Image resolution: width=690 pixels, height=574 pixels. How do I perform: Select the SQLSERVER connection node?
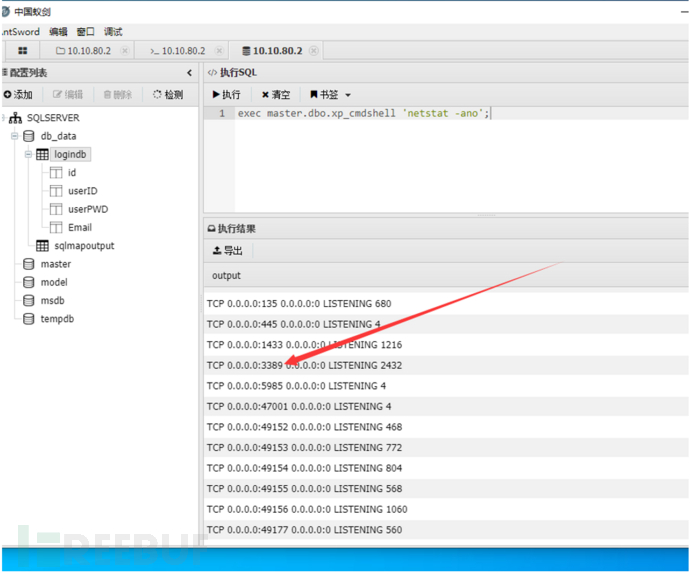click(x=53, y=118)
